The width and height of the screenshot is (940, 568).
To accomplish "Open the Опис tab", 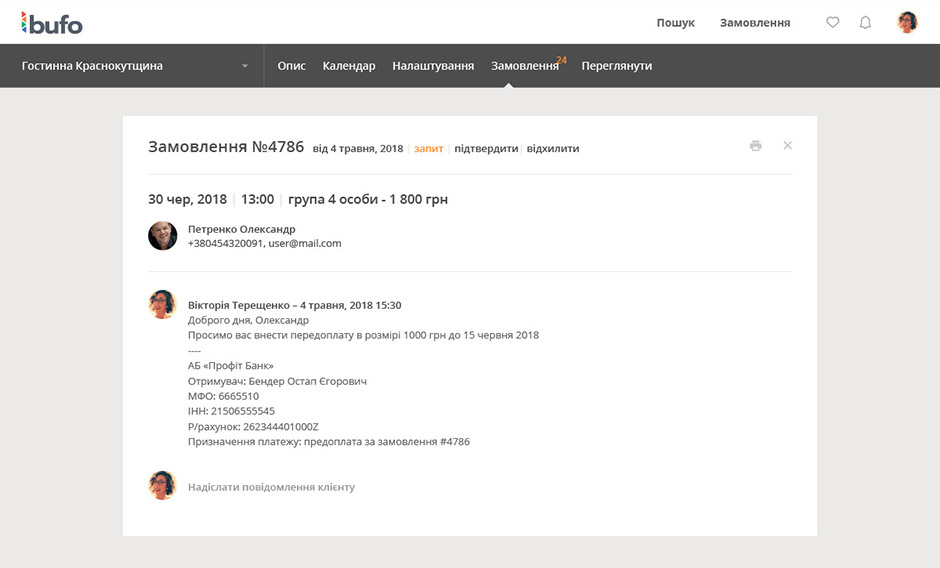I will point(291,66).
